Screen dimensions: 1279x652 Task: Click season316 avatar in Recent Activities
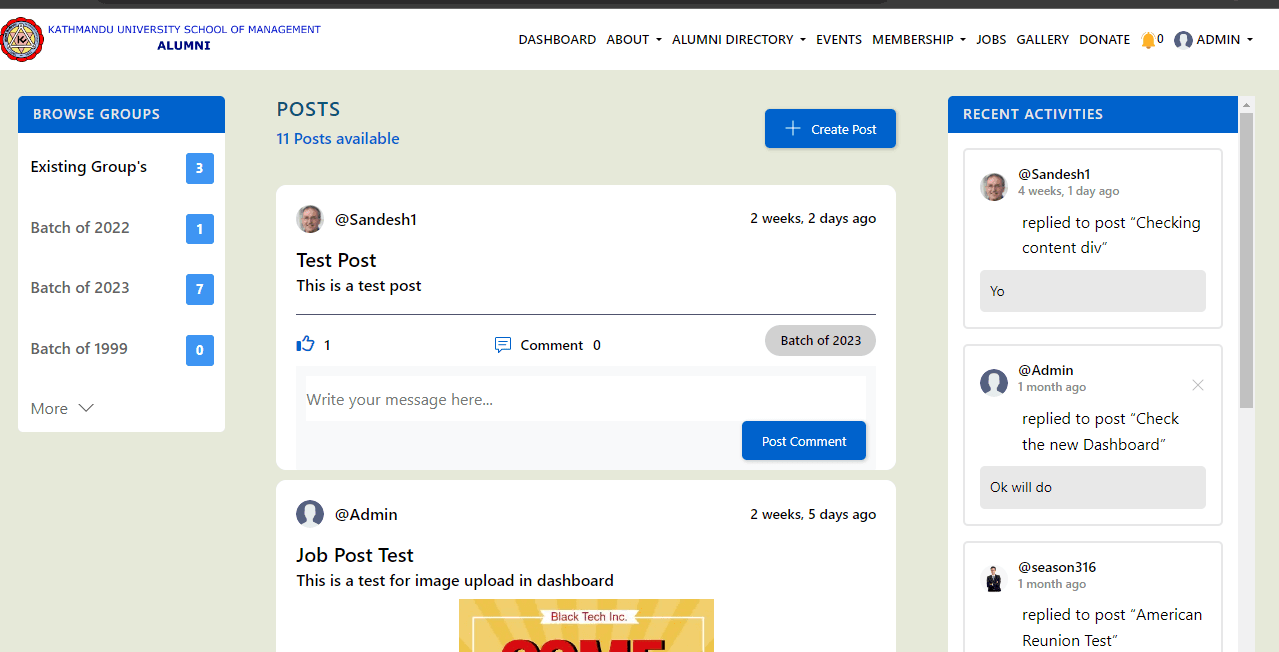994,578
